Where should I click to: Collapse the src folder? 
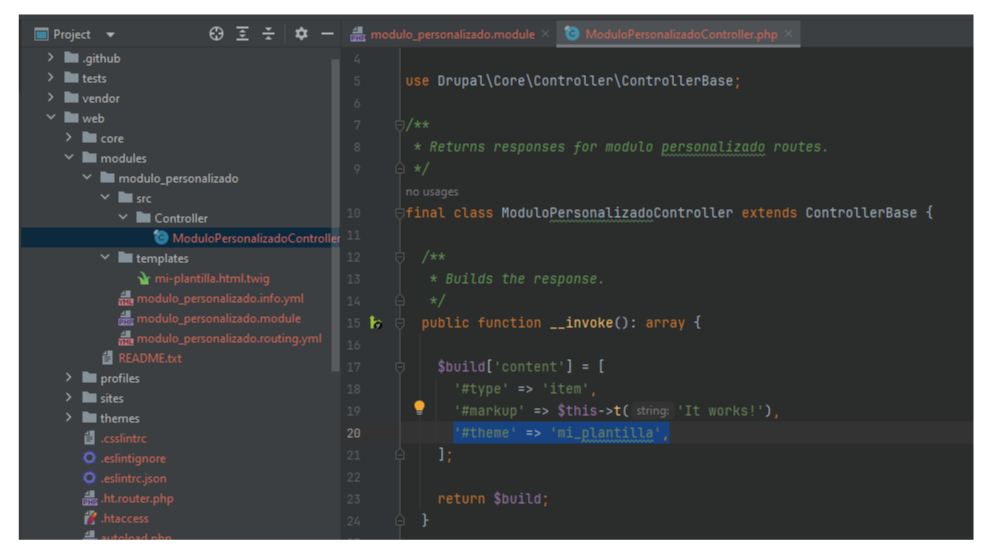[105, 198]
